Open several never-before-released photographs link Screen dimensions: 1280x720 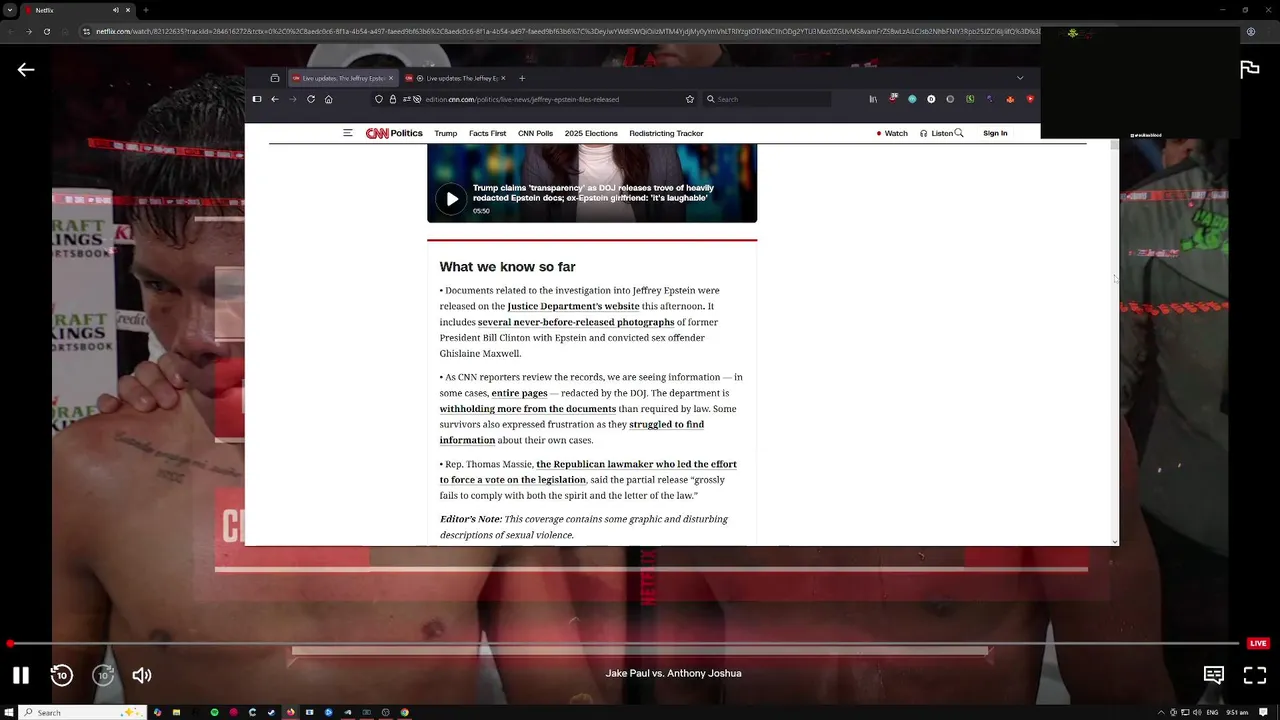click(576, 322)
